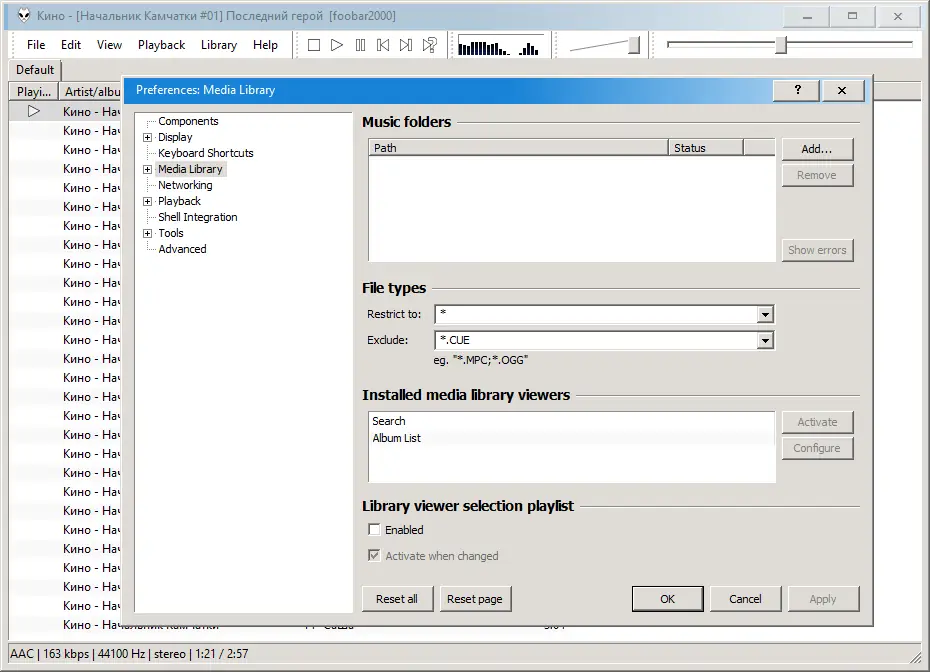930x672 pixels.
Task: Select Shell Integration in tree
Action: [x=198, y=217]
